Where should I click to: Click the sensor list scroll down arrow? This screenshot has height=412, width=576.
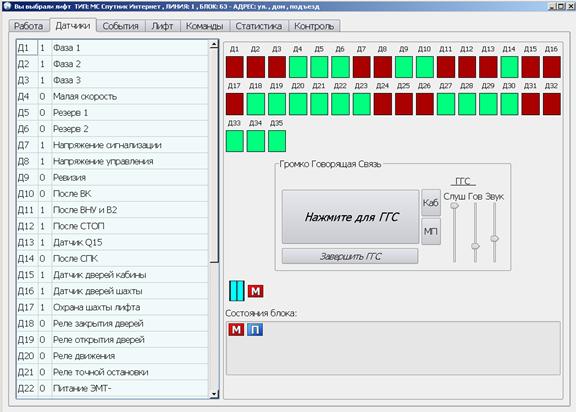[x=214, y=394]
